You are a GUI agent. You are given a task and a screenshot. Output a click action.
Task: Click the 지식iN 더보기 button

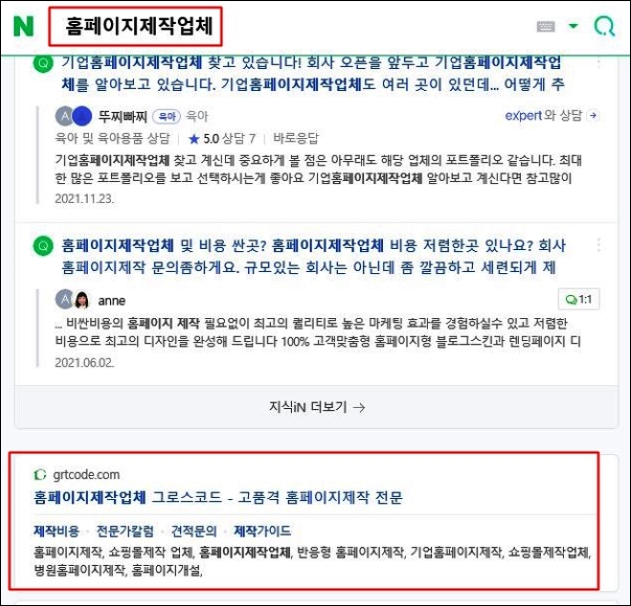pyautogui.click(x=316, y=407)
